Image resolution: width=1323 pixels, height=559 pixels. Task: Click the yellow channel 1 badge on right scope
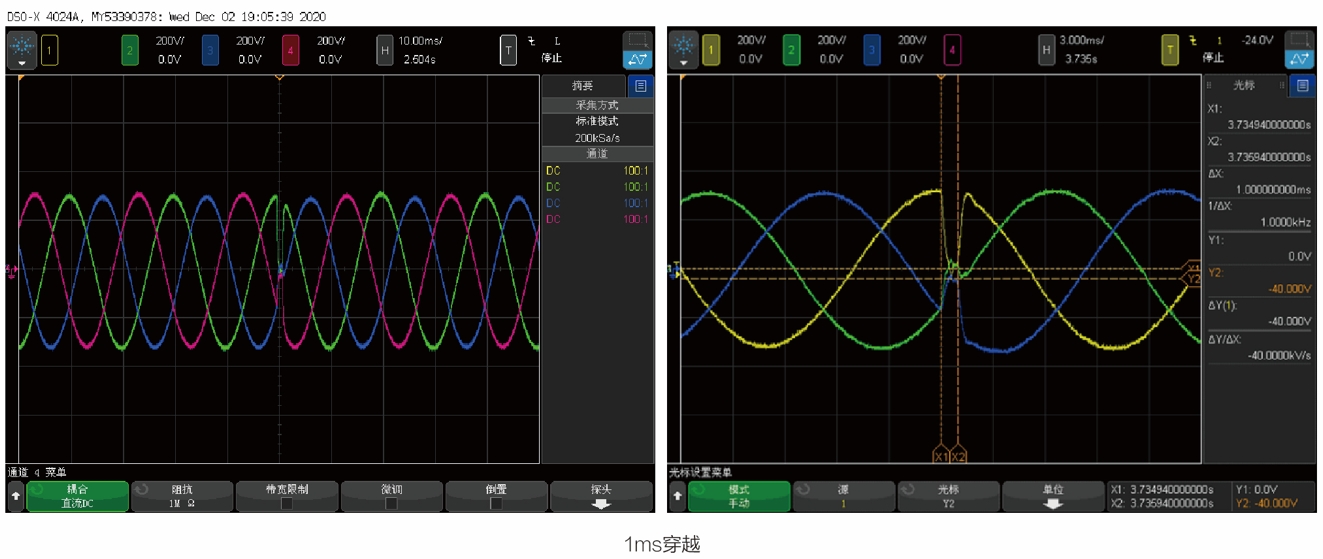(711, 48)
